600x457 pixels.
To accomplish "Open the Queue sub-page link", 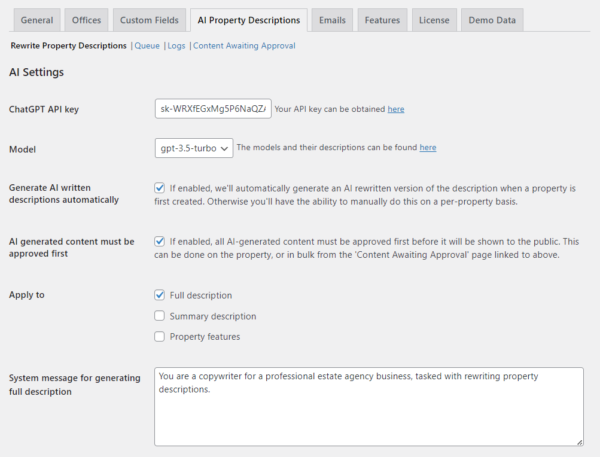I will pos(147,46).
